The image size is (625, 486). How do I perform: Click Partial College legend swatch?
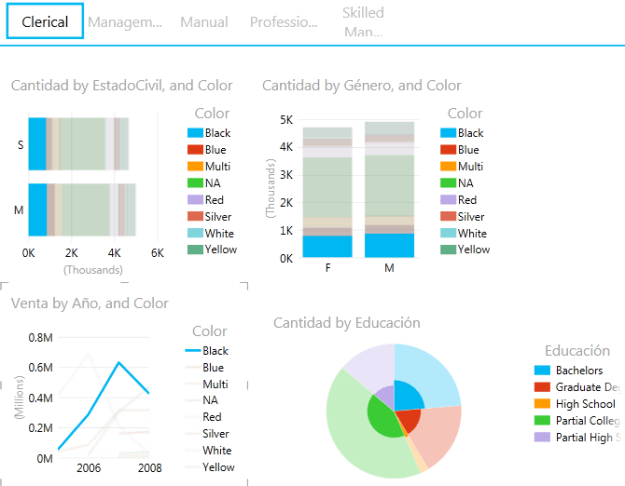tap(542, 420)
